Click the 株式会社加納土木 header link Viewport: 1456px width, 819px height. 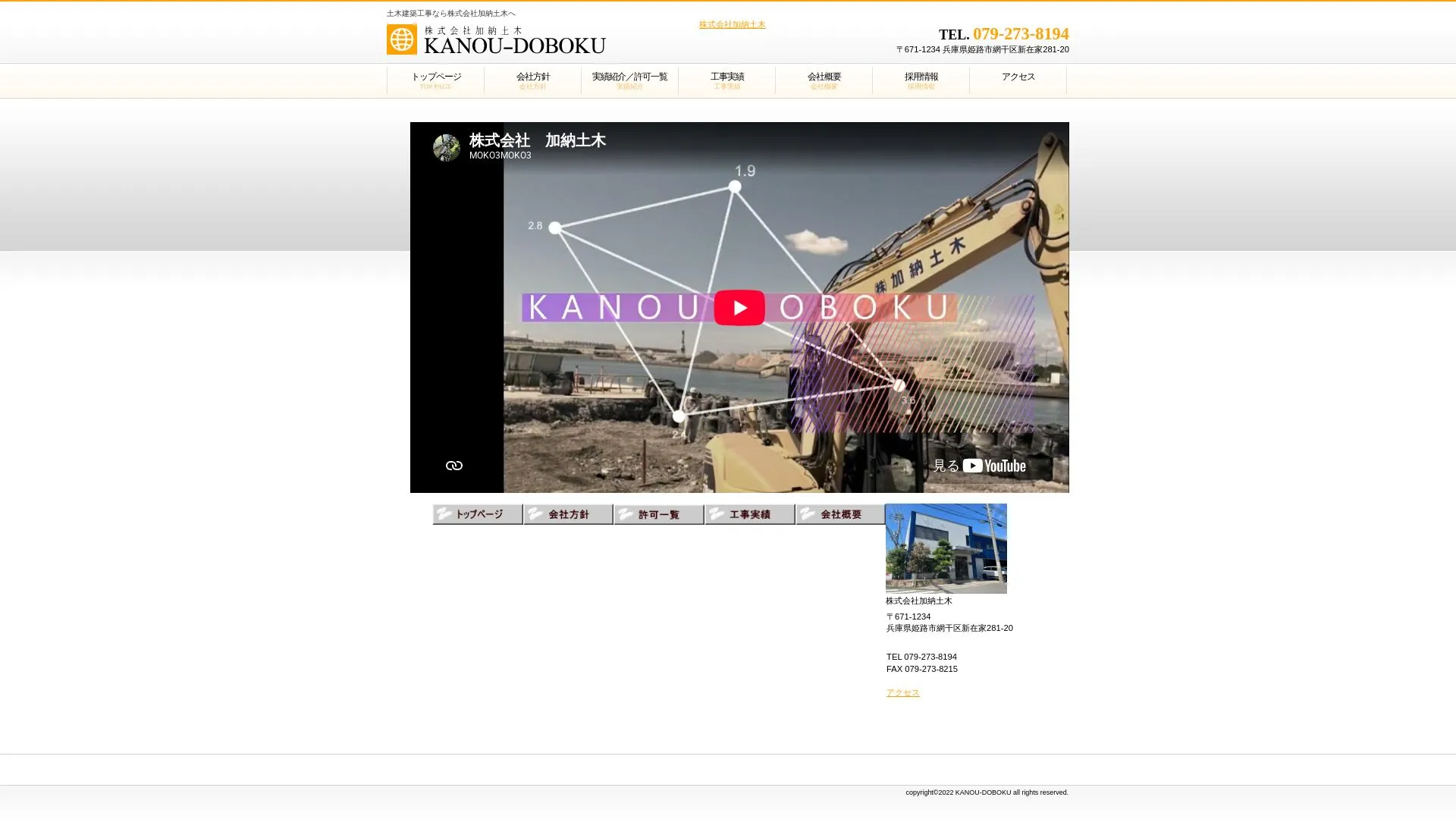(x=732, y=24)
